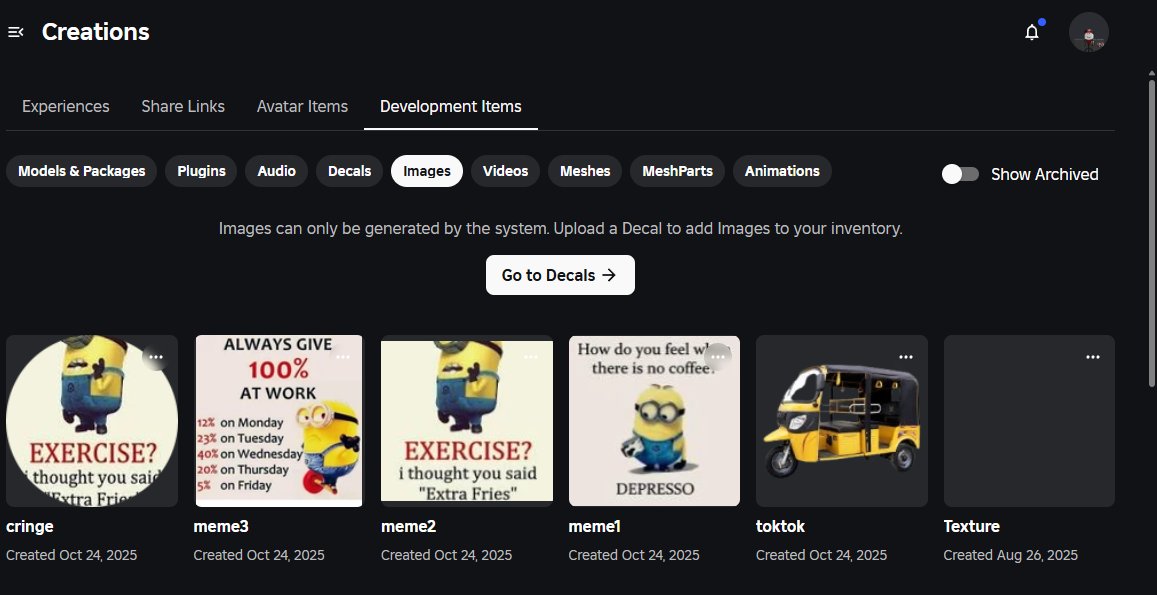Click the cringe item name
Screen dimensions: 1157x595
point(30,527)
